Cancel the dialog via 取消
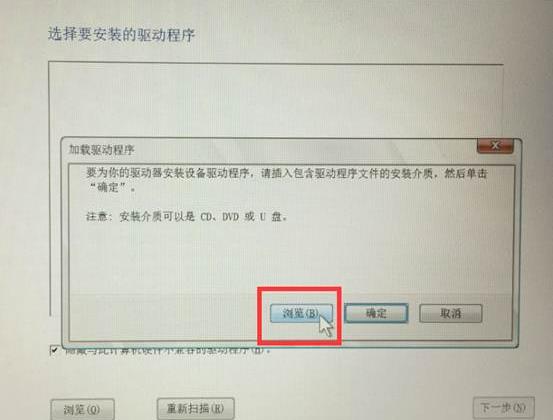Viewport: 553px width, 420px height. 450,313
